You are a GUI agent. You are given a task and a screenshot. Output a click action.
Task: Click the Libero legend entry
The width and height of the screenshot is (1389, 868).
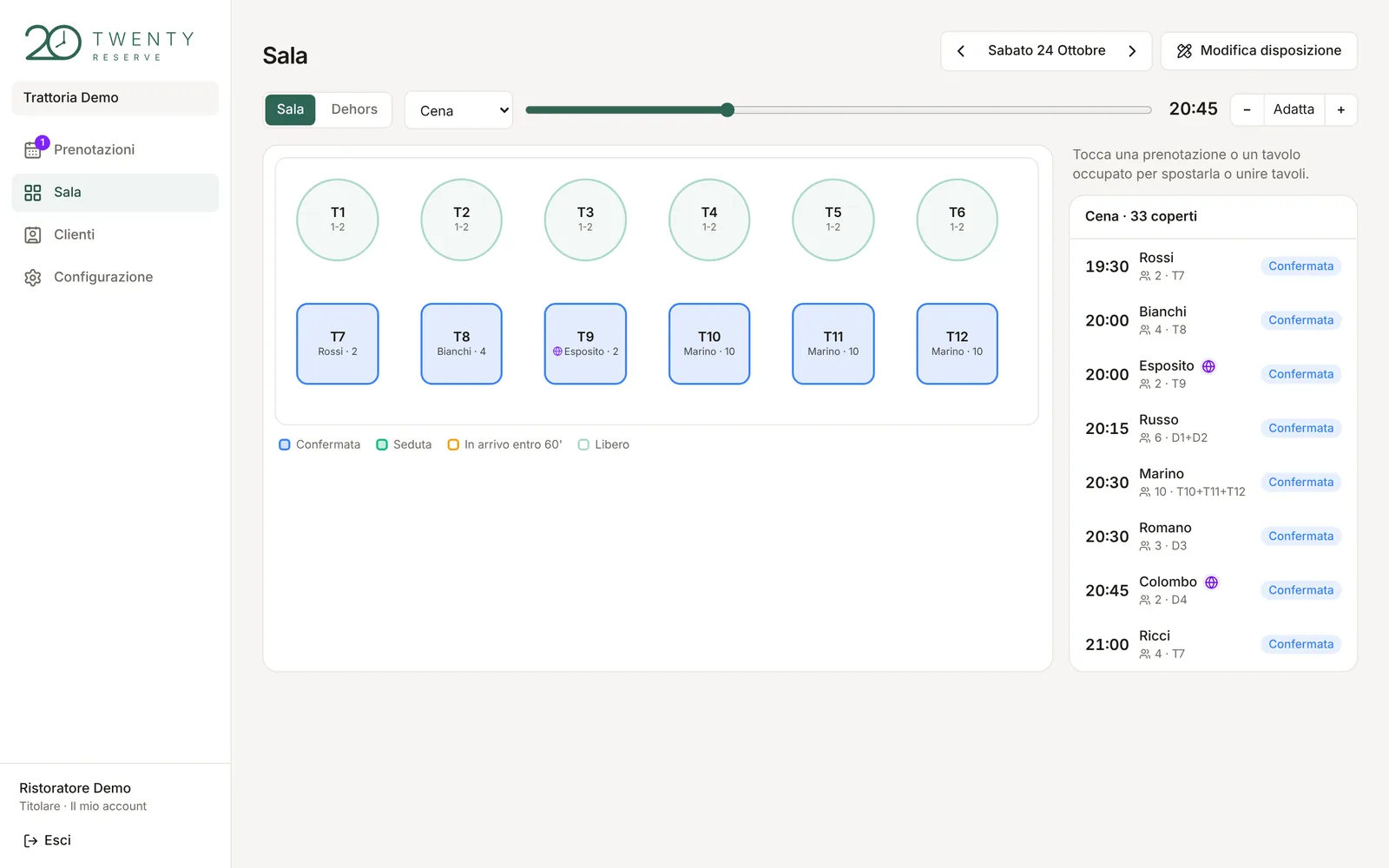click(603, 444)
